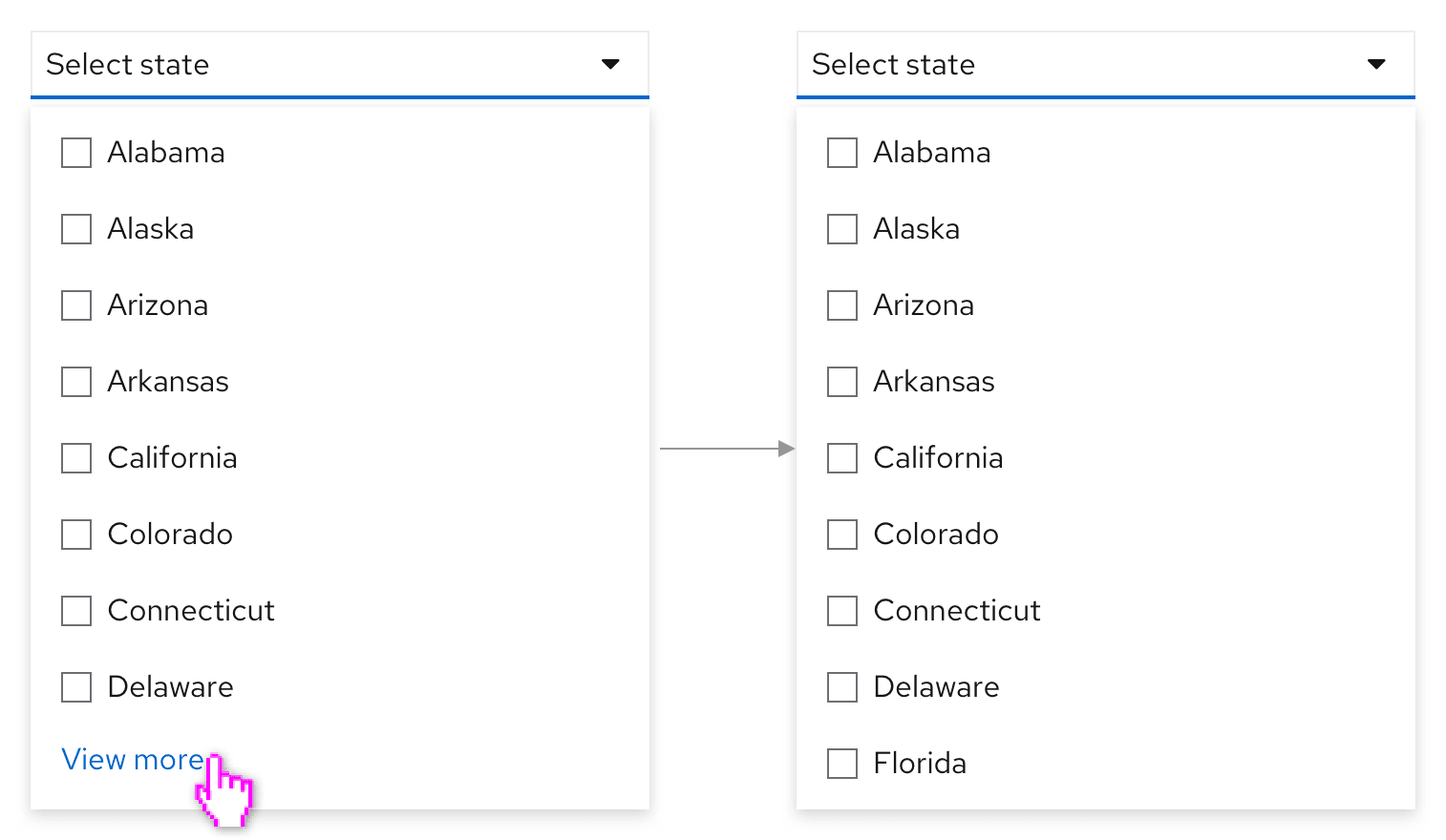The height and width of the screenshot is (840, 1446).
Task: Tick the Alaska checkbox in left list
Action: point(76,229)
